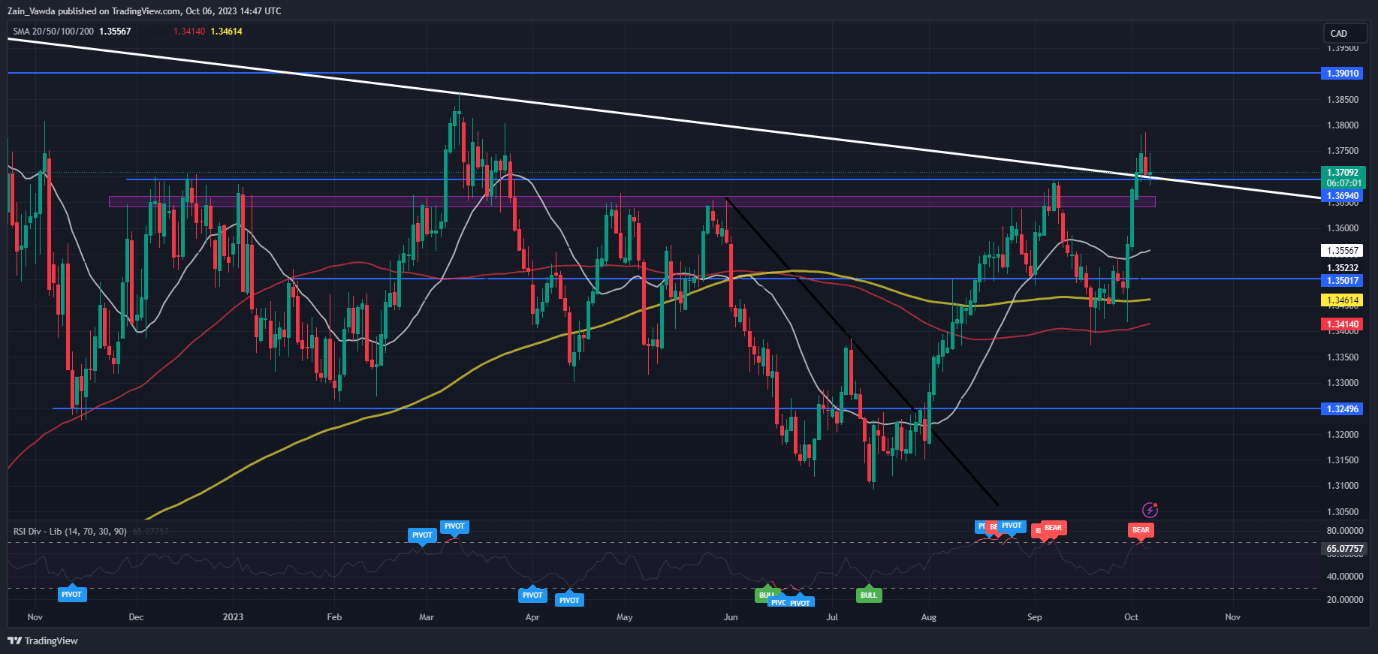
Task: Click the white 1.35567 axis price label
Action: point(1342,250)
